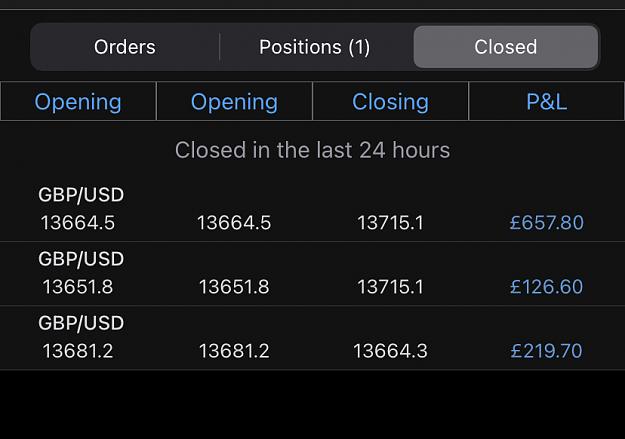
Task: Sort by first Opening column header
Action: (x=78, y=101)
